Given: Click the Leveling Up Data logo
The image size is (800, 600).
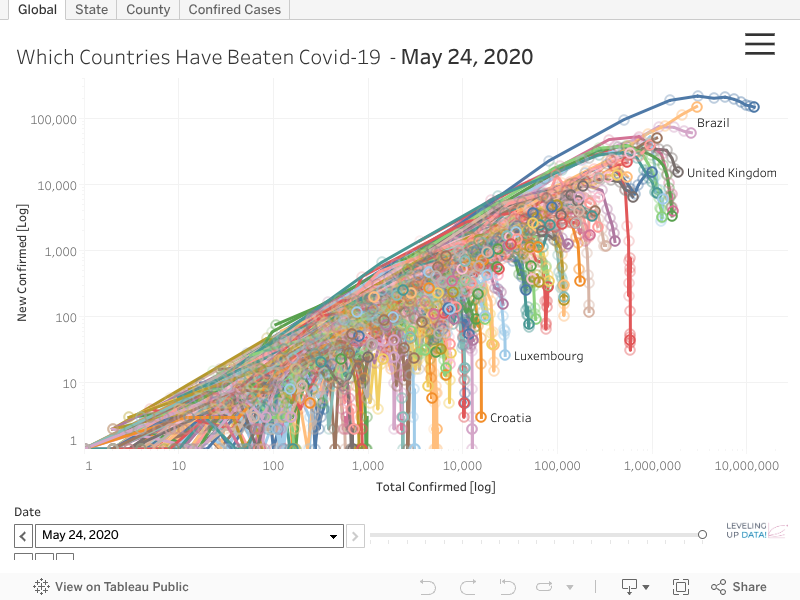Looking at the screenshot, I should (x=757, y=532).
